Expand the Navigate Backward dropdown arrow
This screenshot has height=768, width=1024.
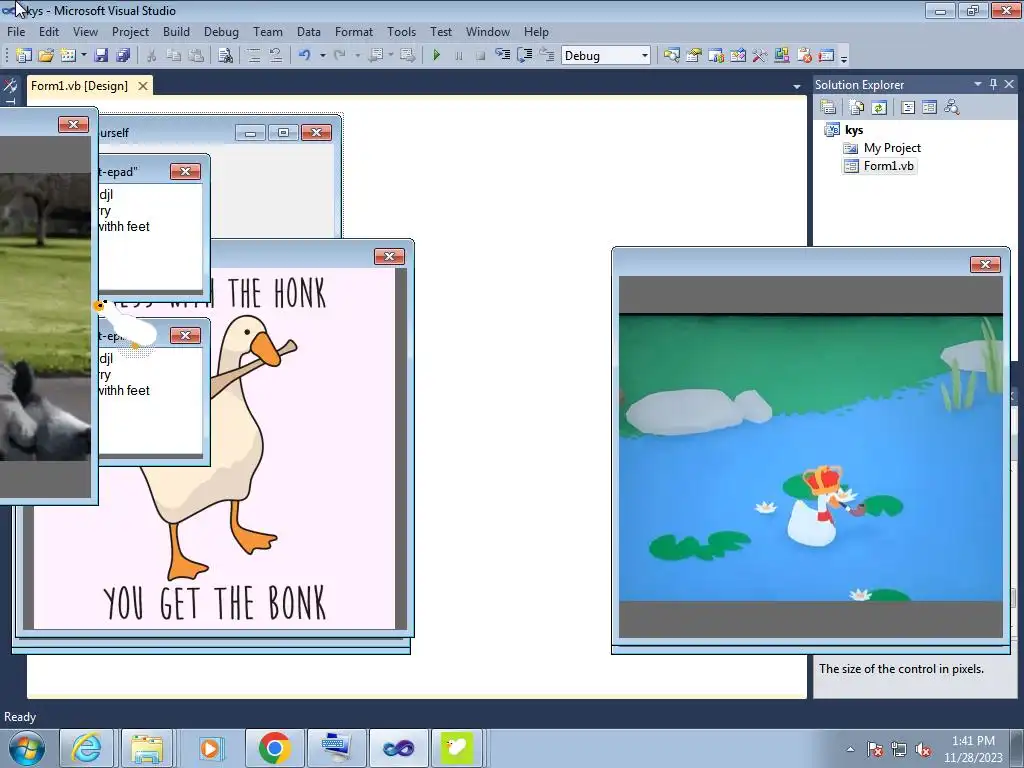pos(391,56)
